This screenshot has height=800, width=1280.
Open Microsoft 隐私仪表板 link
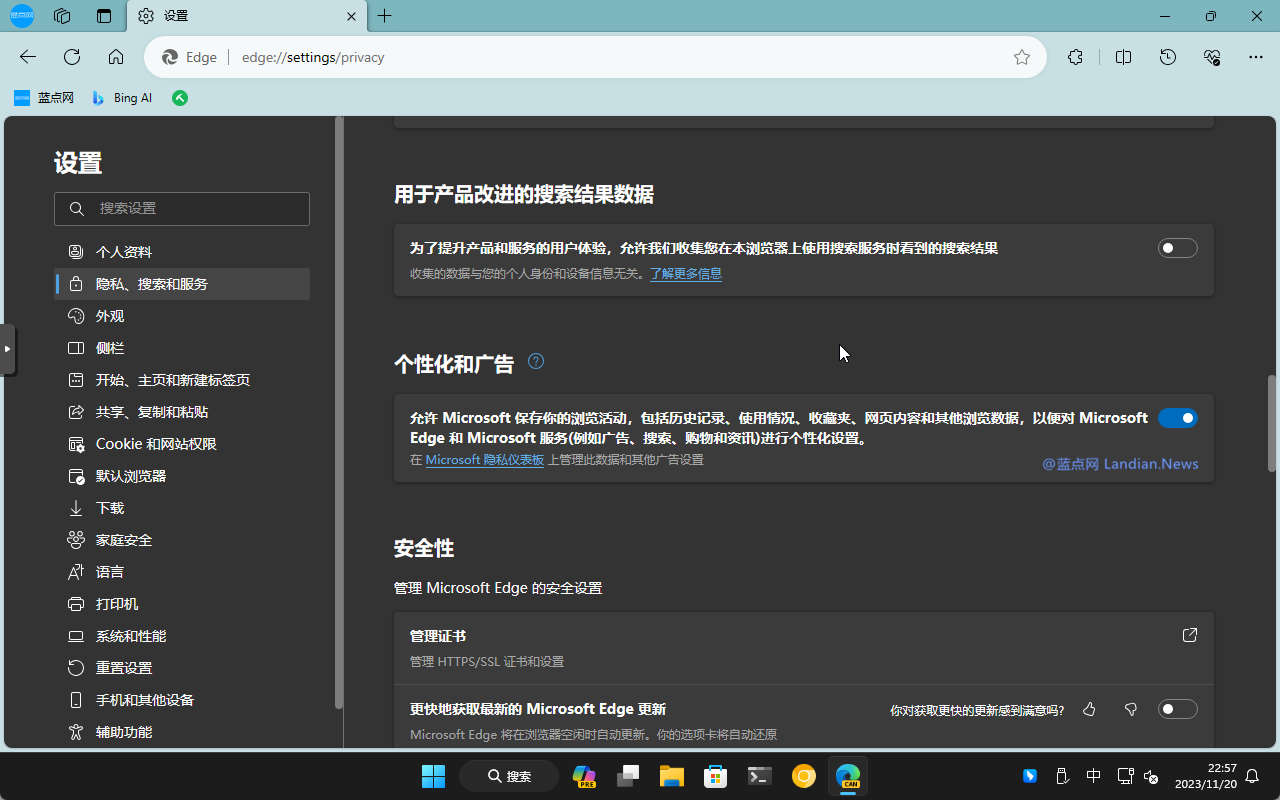coord(485,460)
